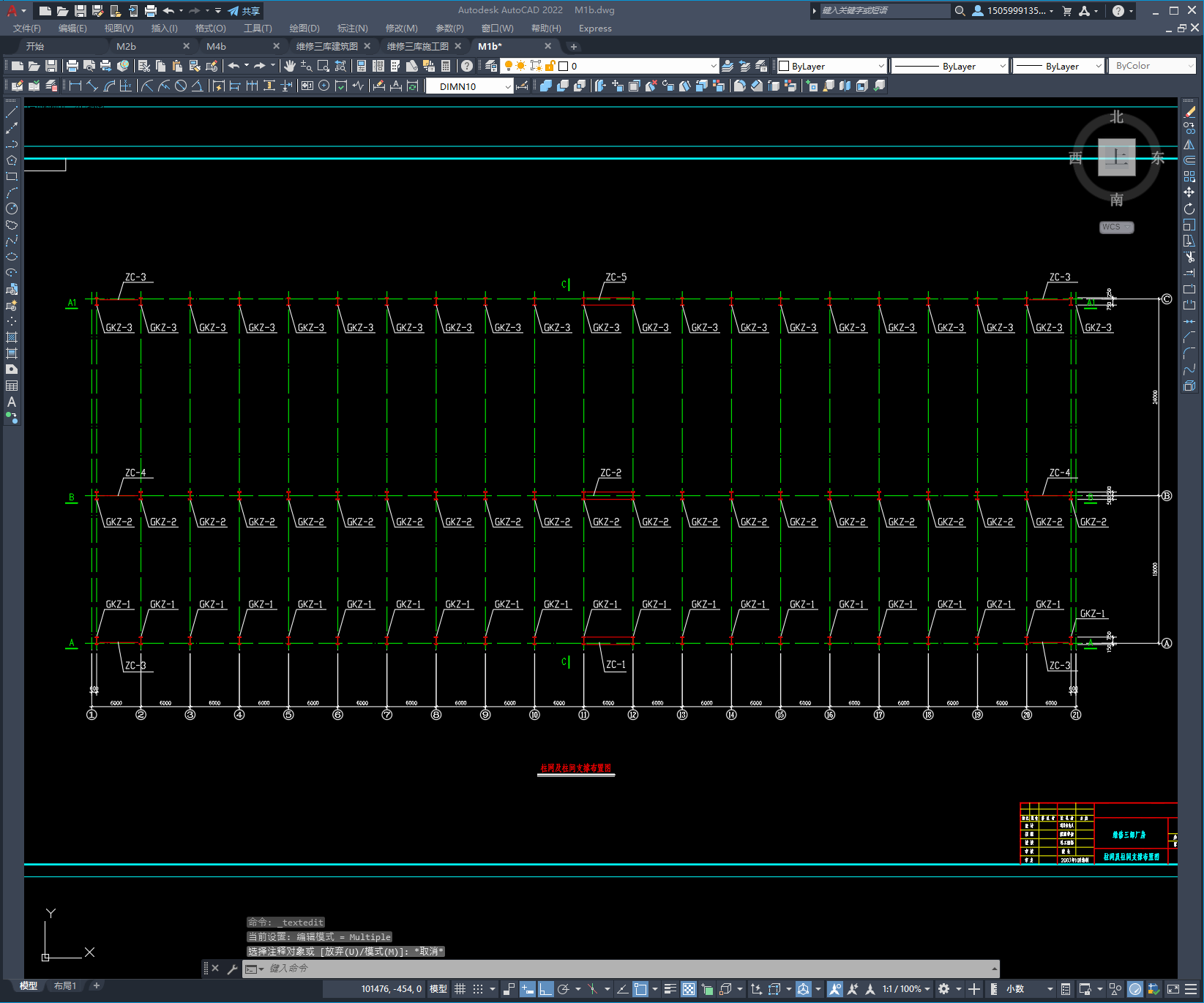Viewport: 1204px width, 1003px height.
Task: Open the 绘图(D) menu
Action: coord(304,29)
